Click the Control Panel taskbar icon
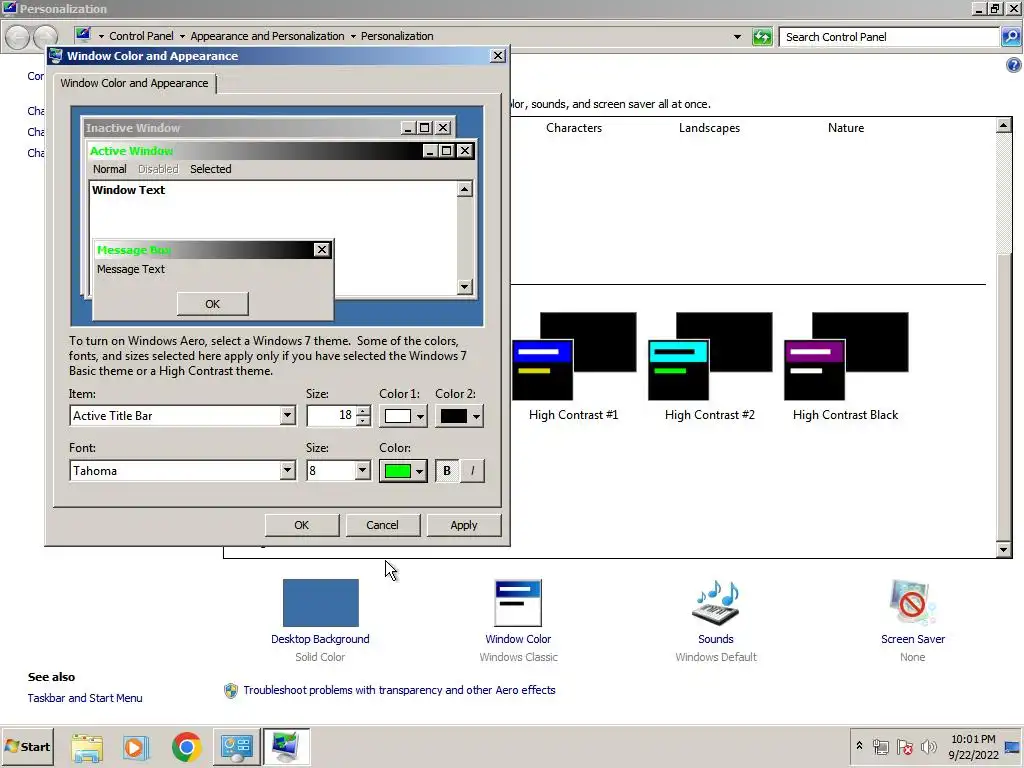Image resolution: width=1024 pixels, height=768 pixels. pos(236,747)
